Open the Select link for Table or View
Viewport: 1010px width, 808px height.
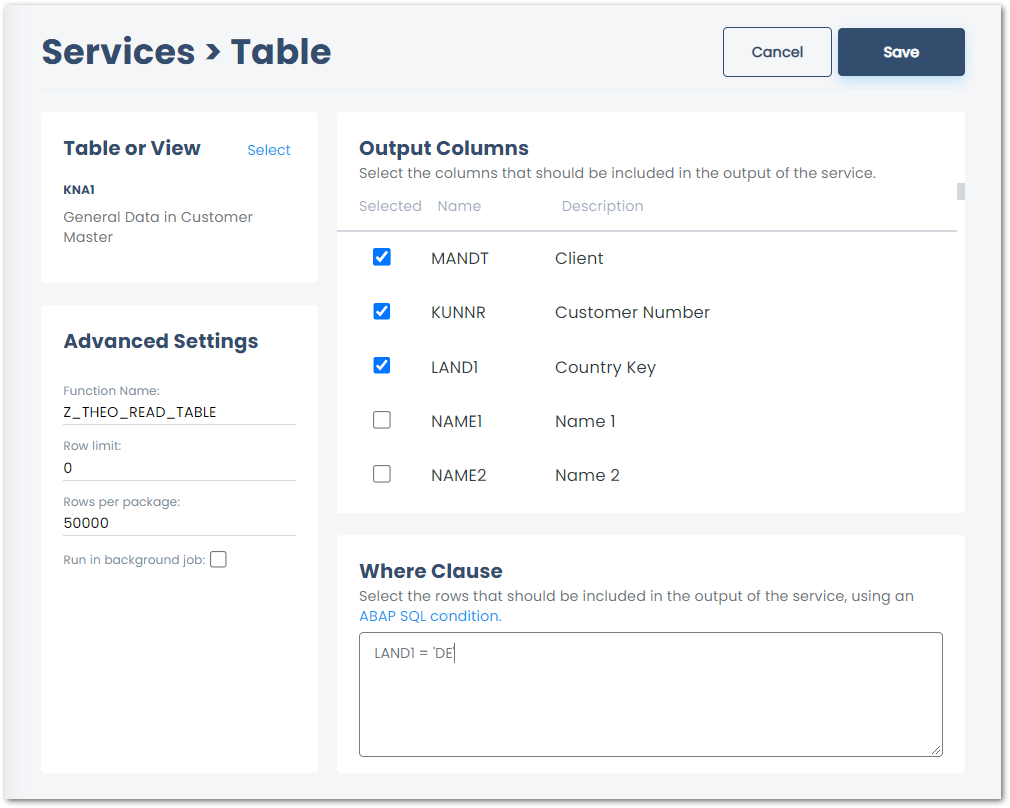(268, 150)
